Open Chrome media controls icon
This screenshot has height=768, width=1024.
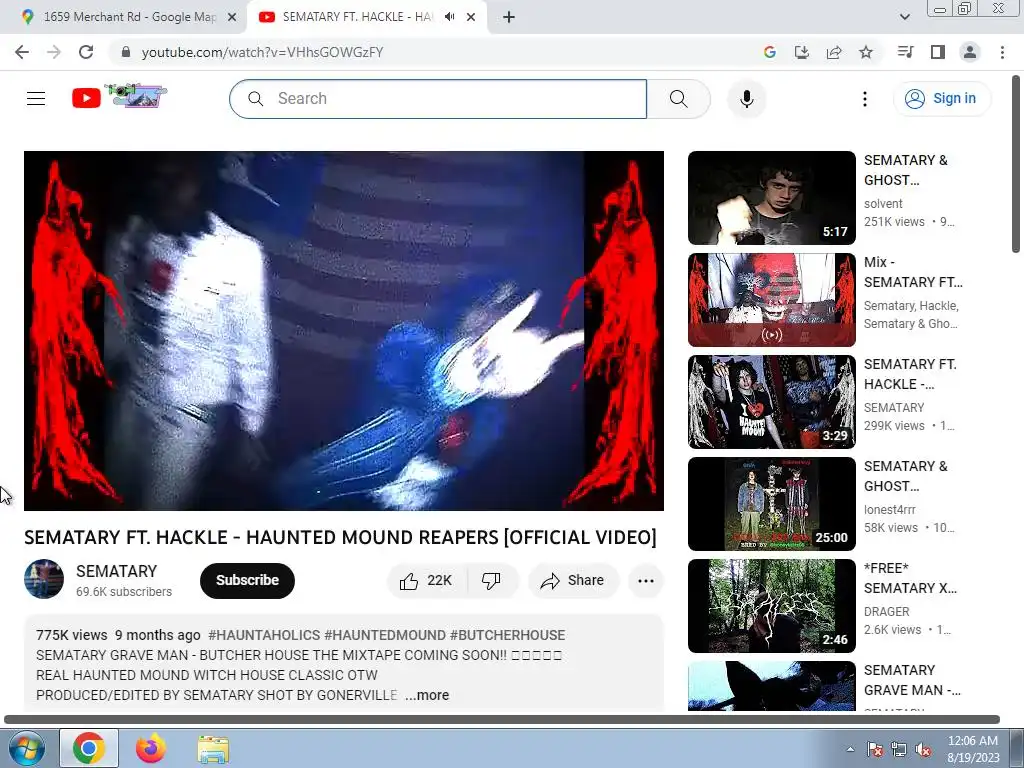click(x=905, y=52)
